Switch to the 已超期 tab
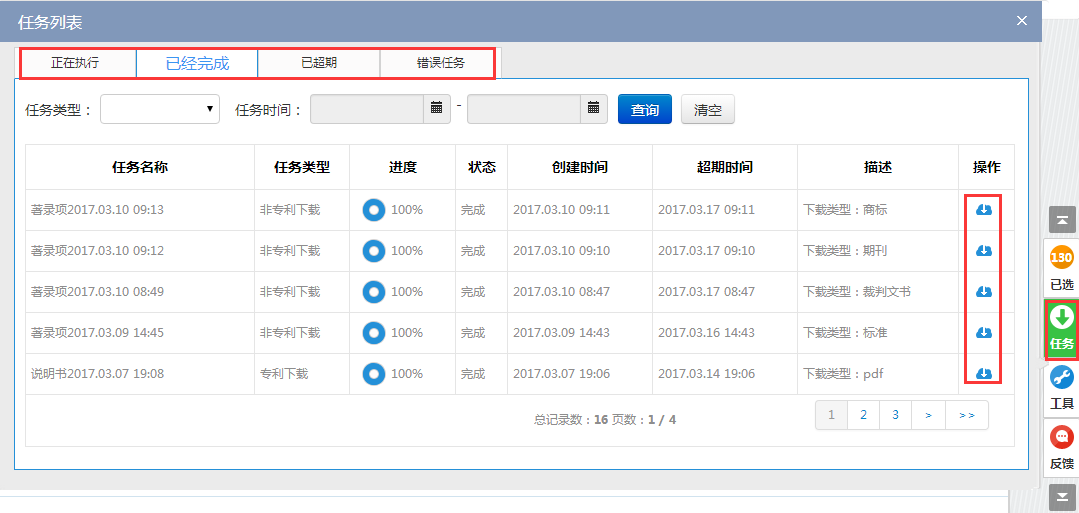The height and width of the screenshot is (513, 1079). 319,63
